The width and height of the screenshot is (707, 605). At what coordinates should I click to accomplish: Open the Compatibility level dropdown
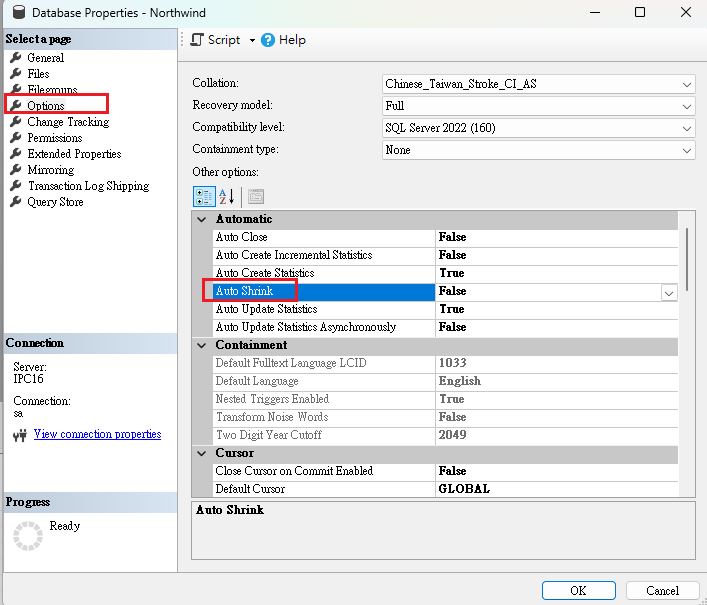click(x=686, y=128)
